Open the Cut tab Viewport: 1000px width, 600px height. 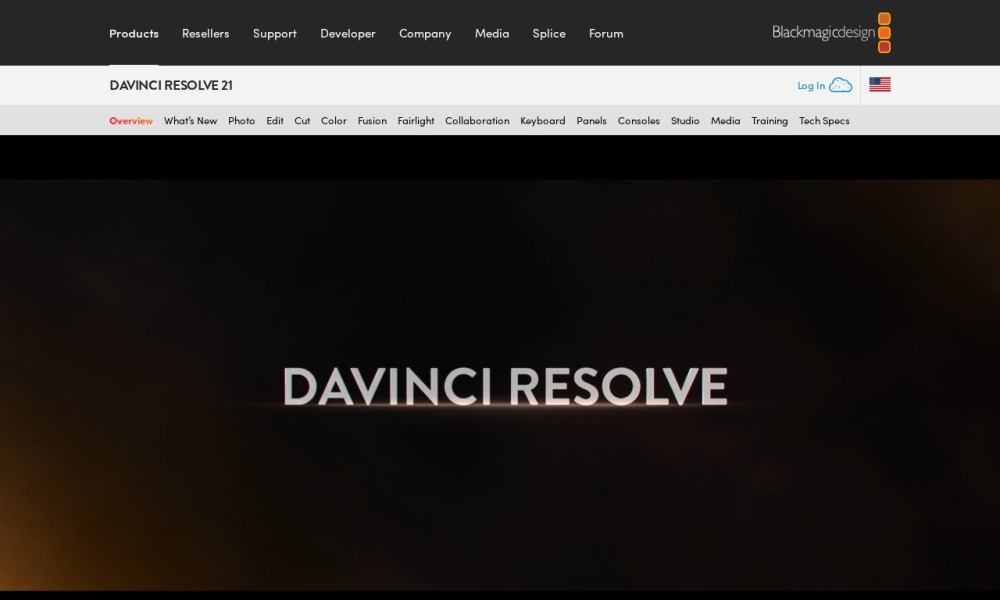pyautogui.click(x=302, y=121)
